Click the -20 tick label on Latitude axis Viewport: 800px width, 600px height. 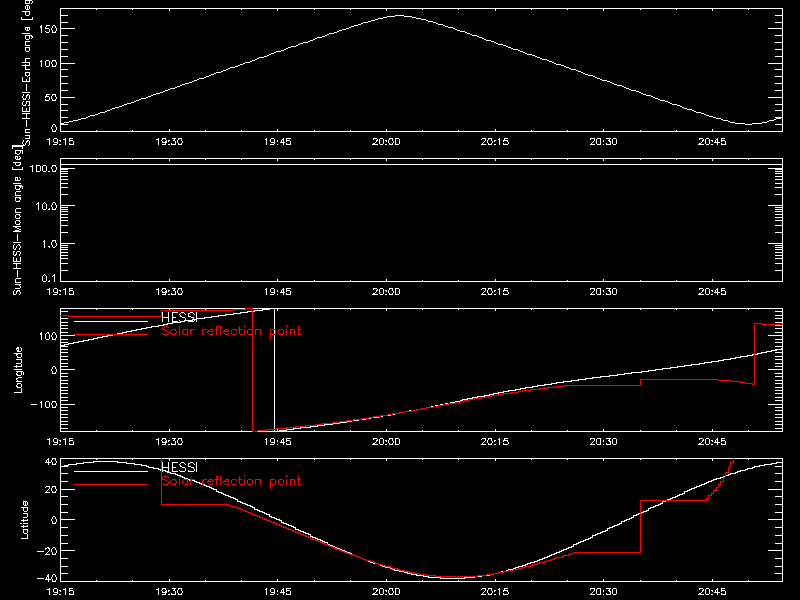pos(47,551)
